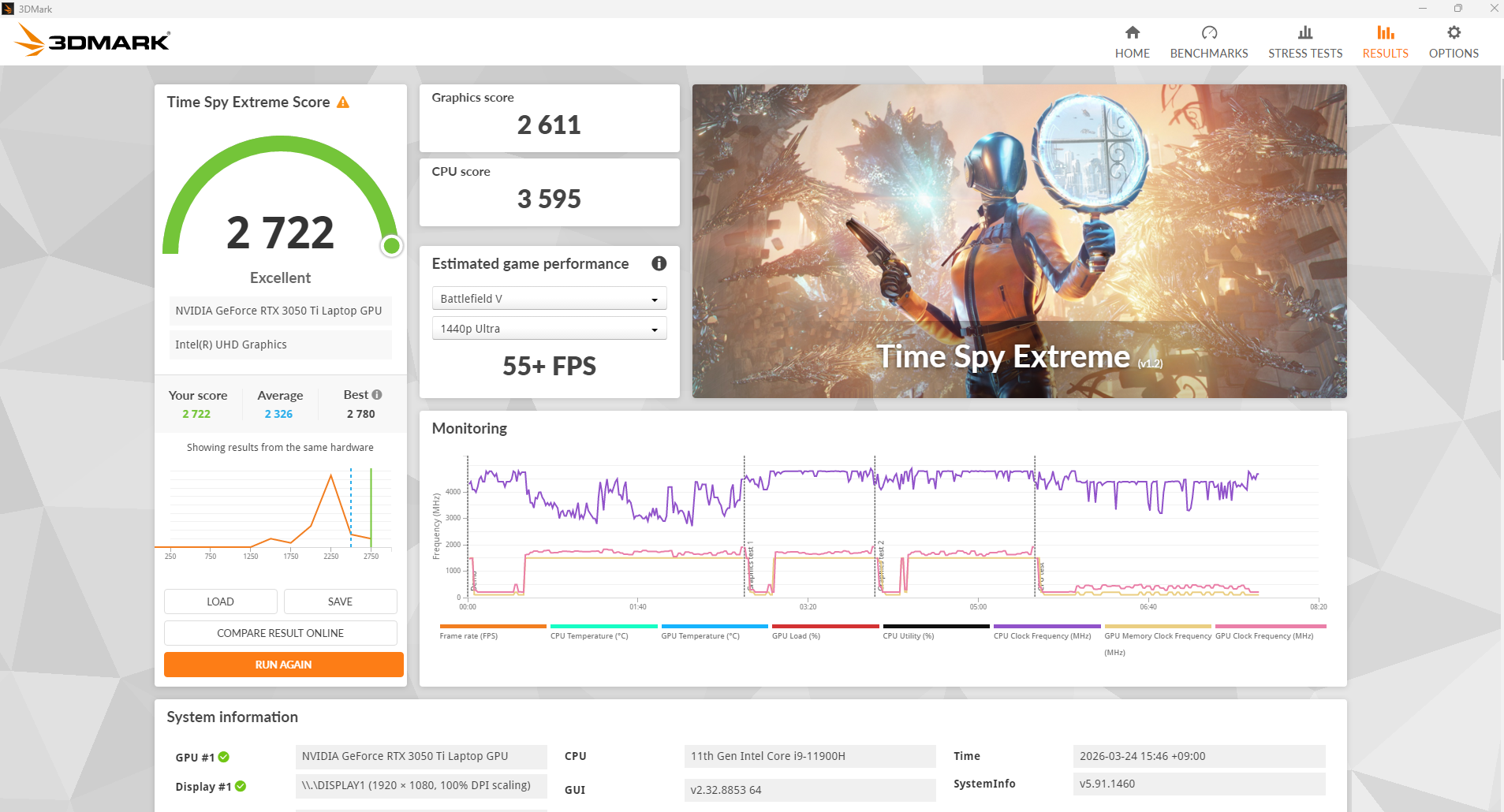Viewport: 1504px width, 812px height.
Task: Click the Time field 2026-03-24 15:46
Action: pyautogui.click(x=1200, y=756)
